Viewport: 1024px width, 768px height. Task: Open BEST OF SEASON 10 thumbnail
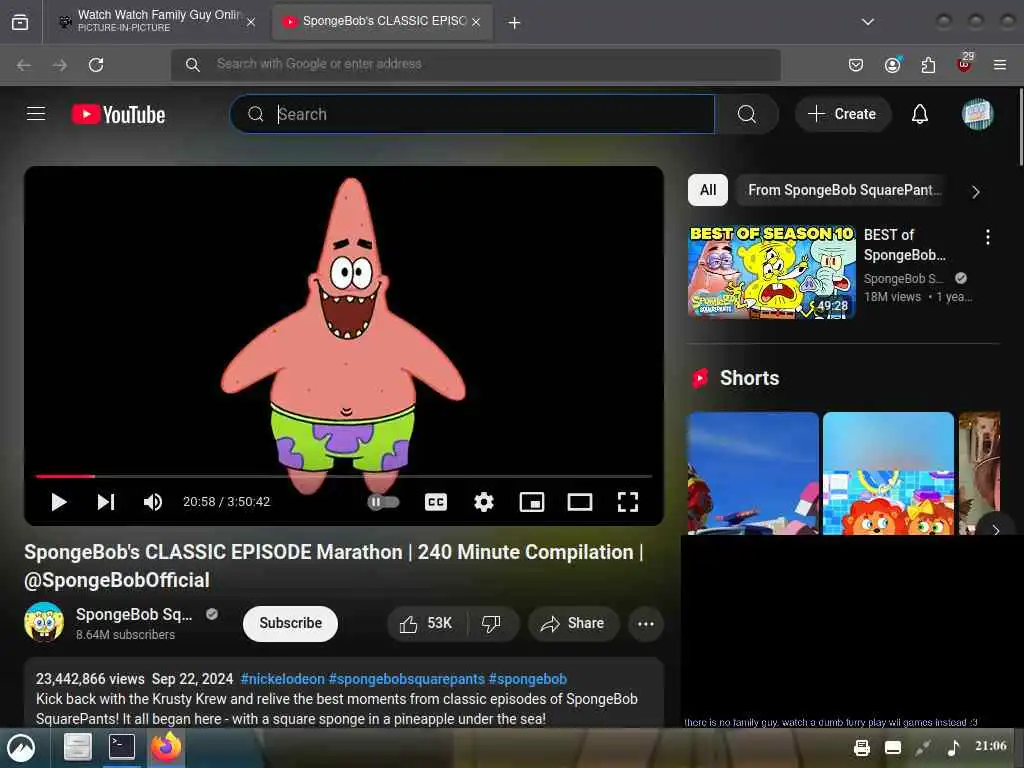coord(771,272)
